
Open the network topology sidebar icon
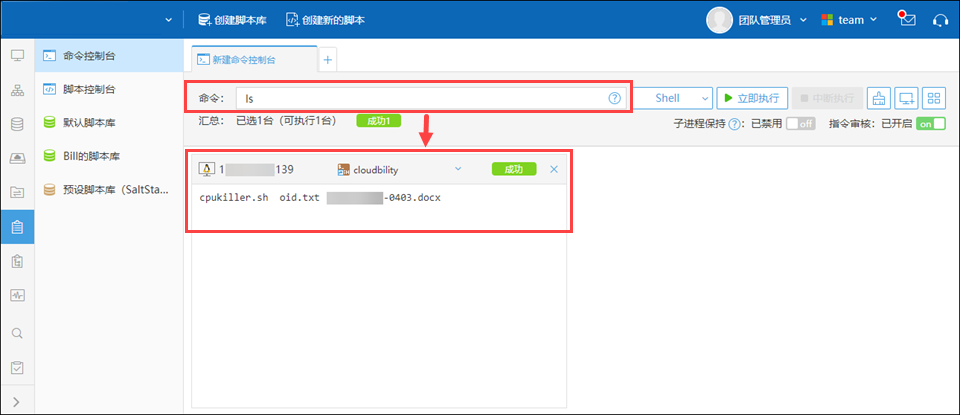click(x=17, y=91)
